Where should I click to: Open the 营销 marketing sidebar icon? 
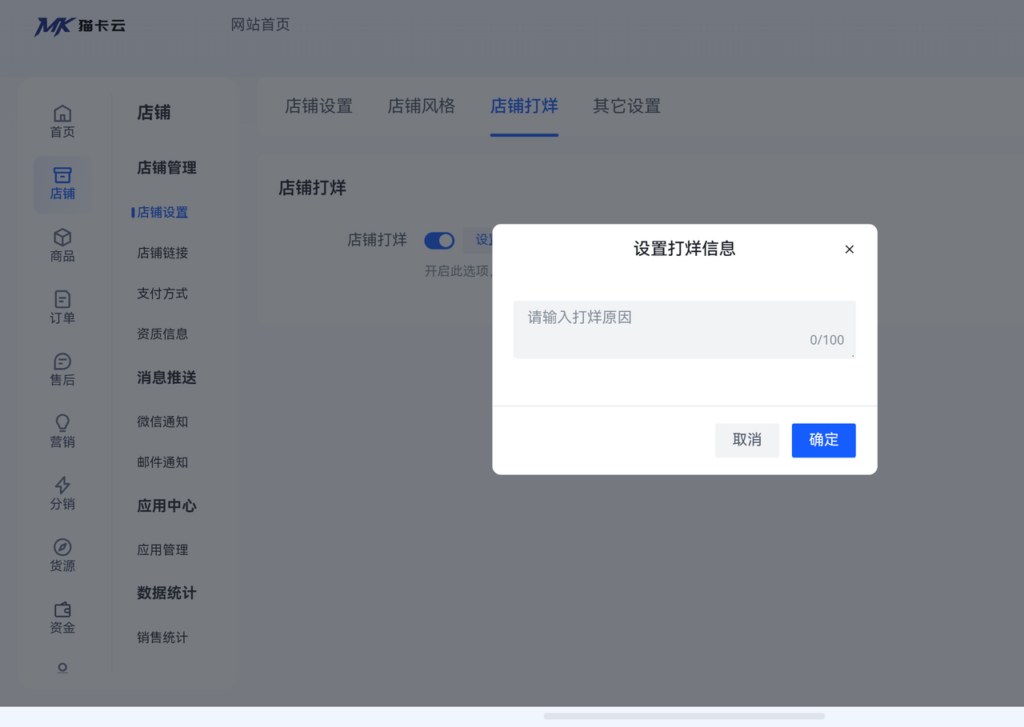point(62,432)
